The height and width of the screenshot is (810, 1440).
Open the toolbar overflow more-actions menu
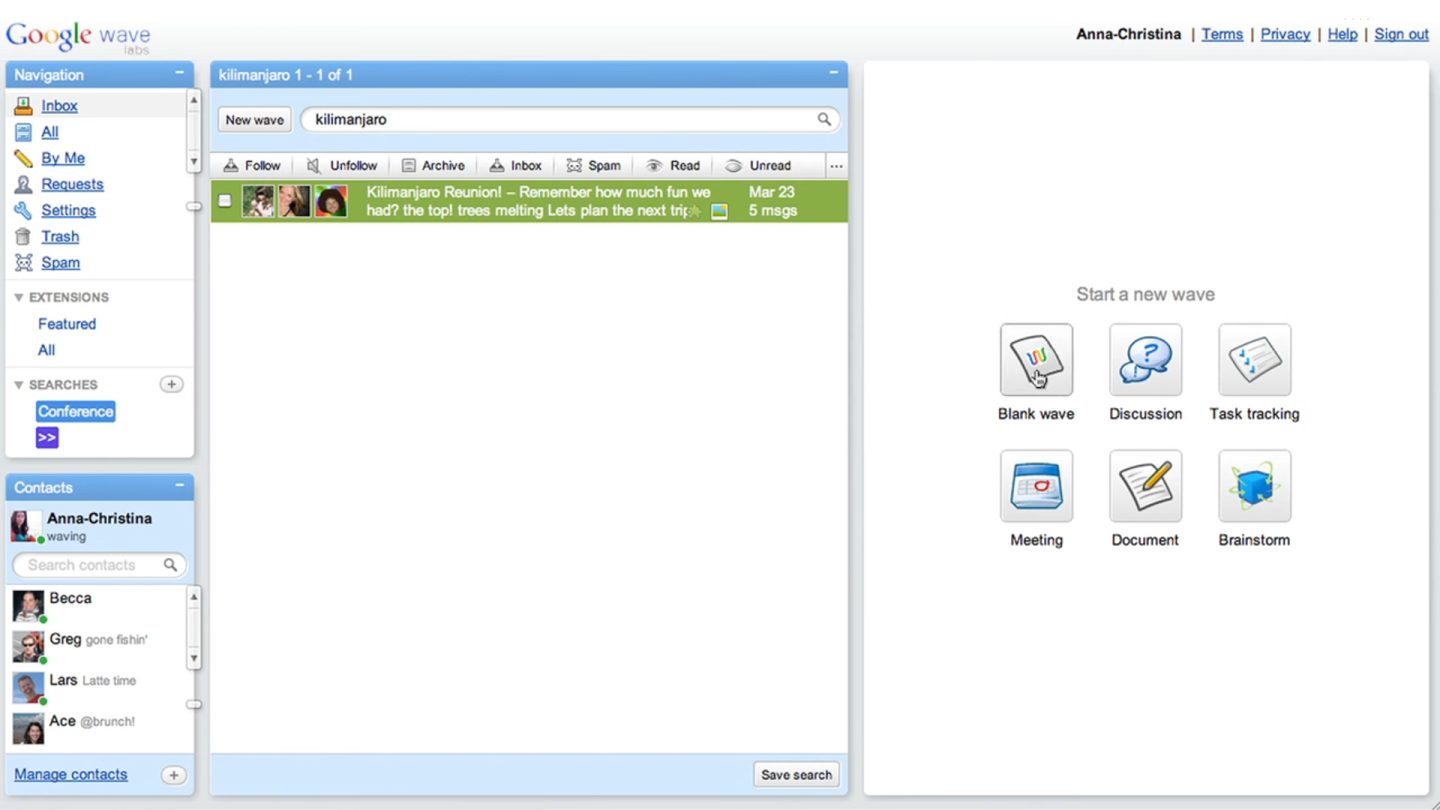(x=836, y=166)
